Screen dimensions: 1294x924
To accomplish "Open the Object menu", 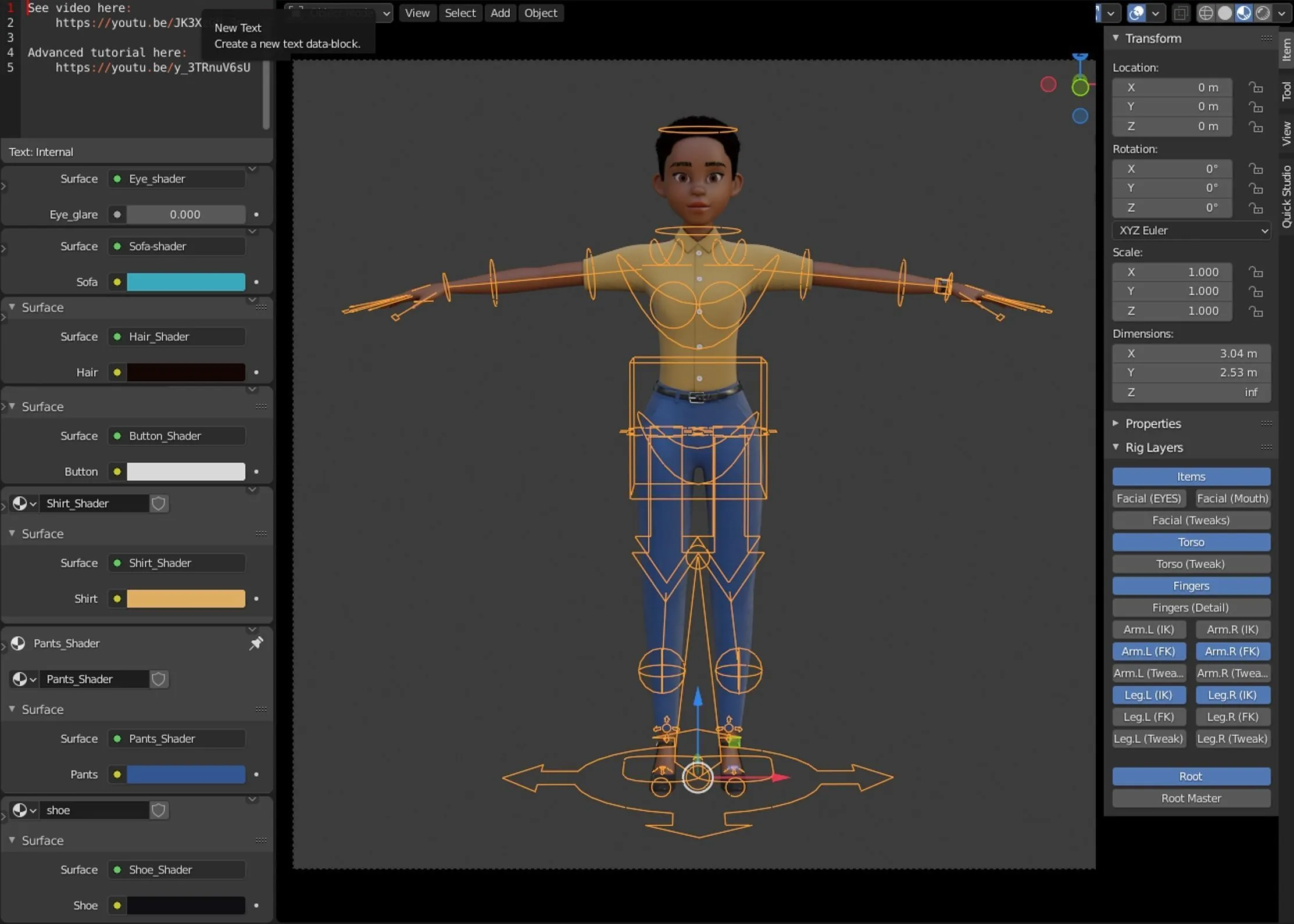I will (540, 13).
